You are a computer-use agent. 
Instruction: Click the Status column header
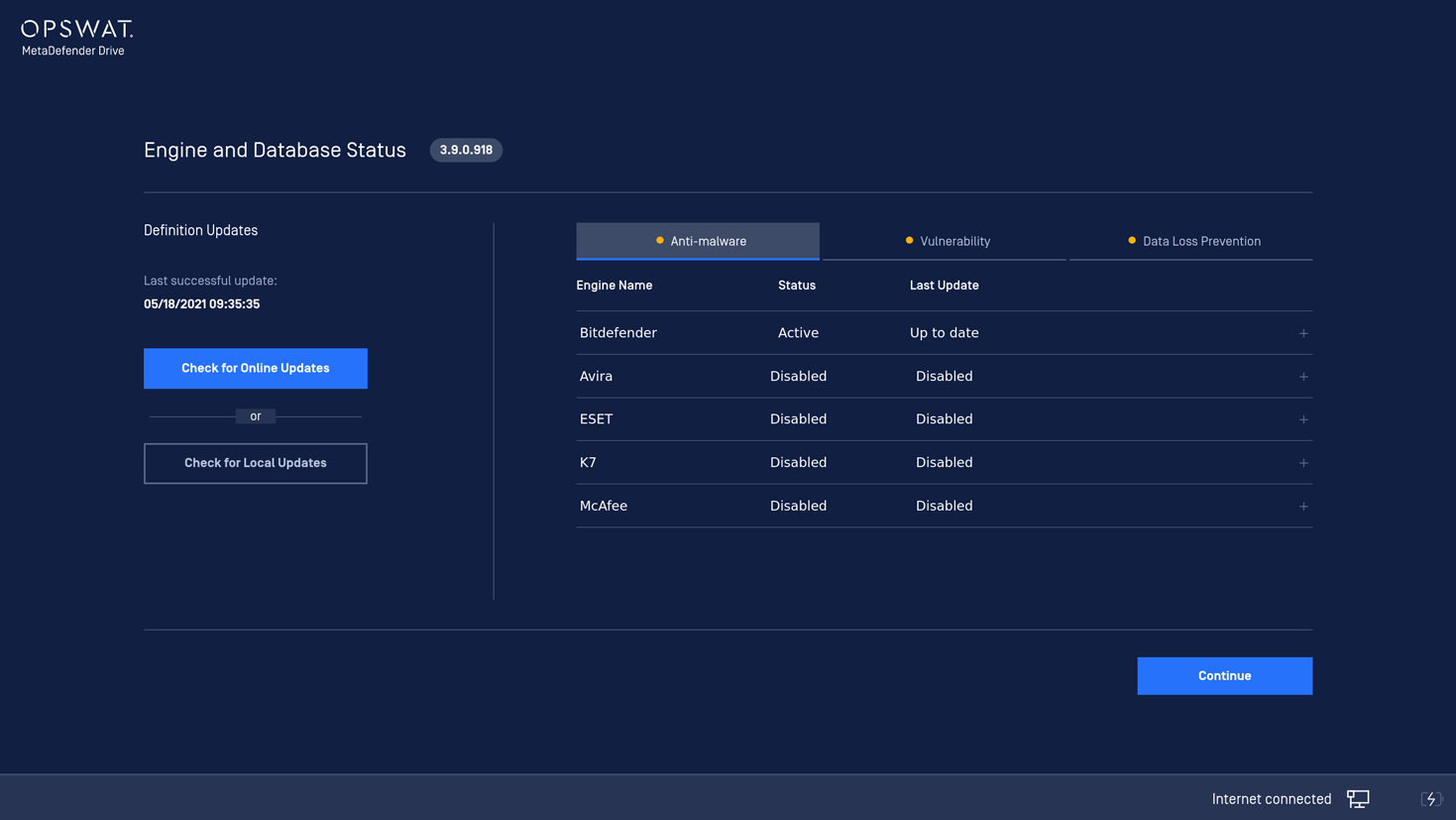(x=797, y=286)
